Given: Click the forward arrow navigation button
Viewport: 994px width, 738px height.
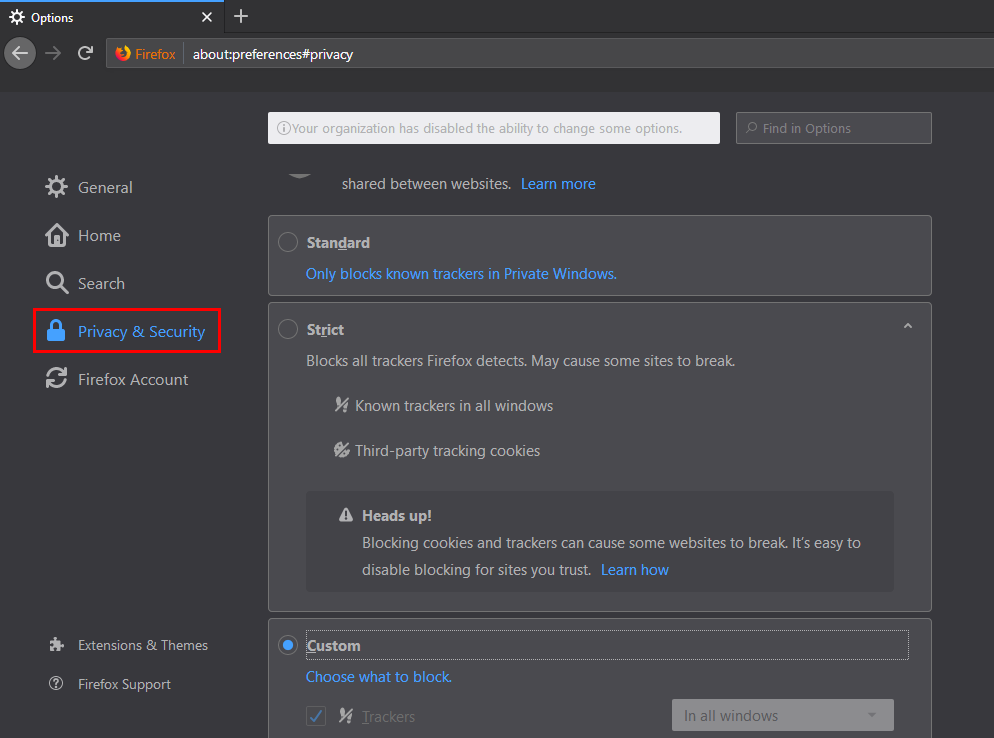Looking at the screenshot, I should [53, 53].
